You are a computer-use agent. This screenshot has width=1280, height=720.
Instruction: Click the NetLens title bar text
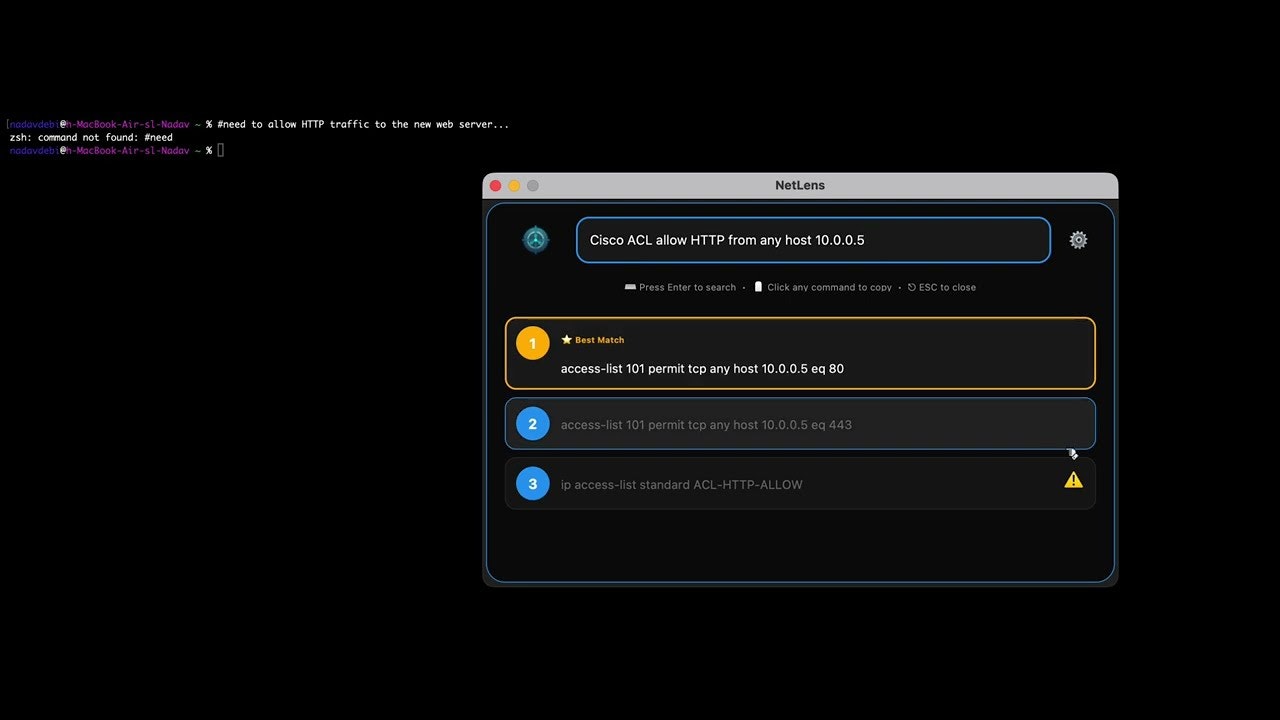click(799, 185)
